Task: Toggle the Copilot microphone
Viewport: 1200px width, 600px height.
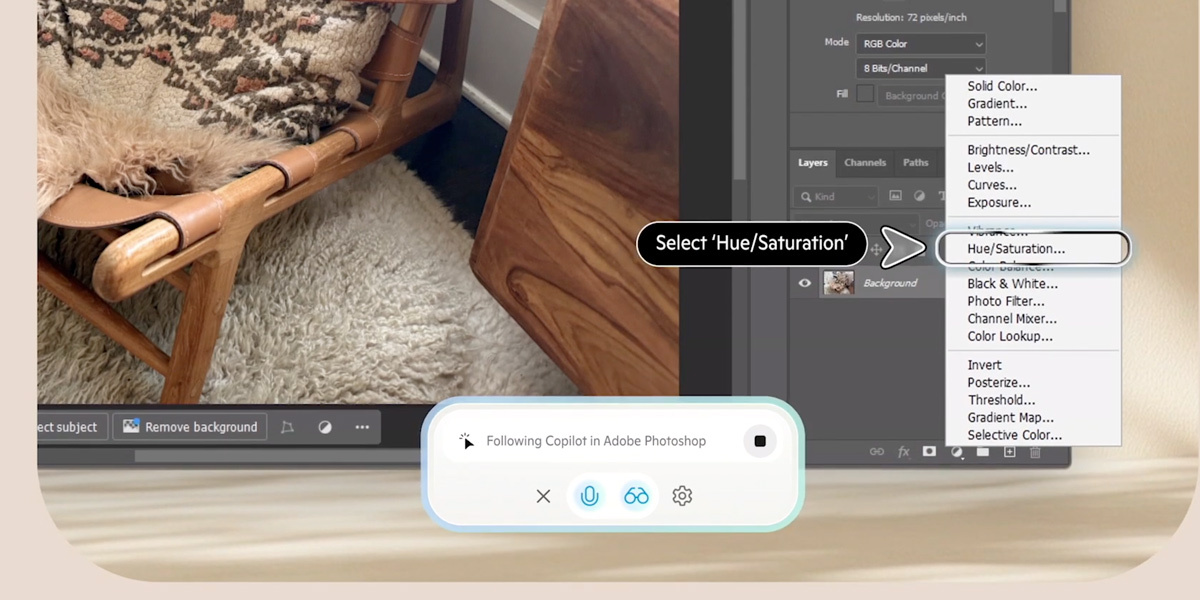Action: point(590,496)
